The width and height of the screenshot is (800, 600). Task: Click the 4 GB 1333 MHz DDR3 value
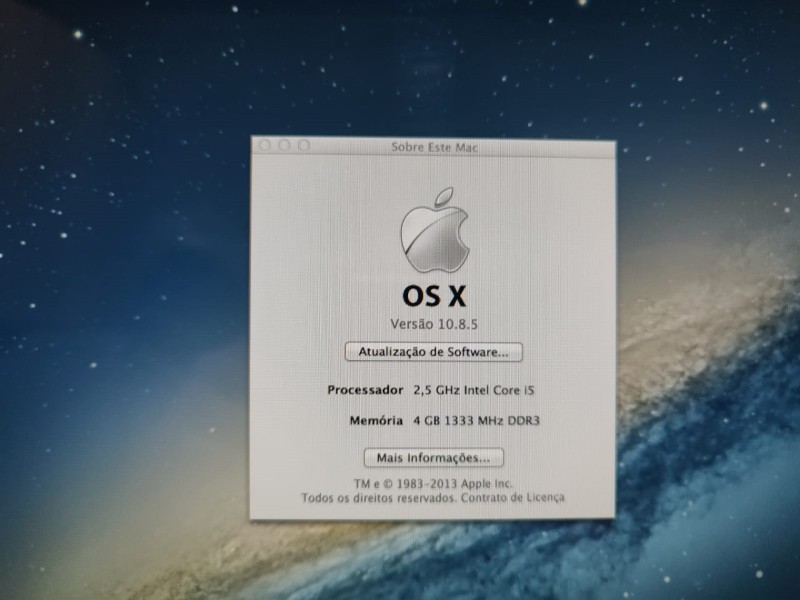tap(477, 421)
